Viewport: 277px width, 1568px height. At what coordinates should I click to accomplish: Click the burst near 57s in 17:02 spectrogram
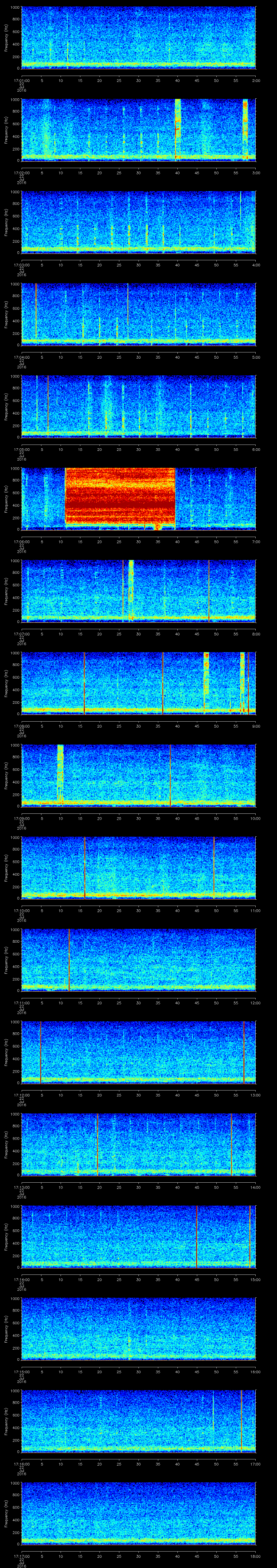245,128
